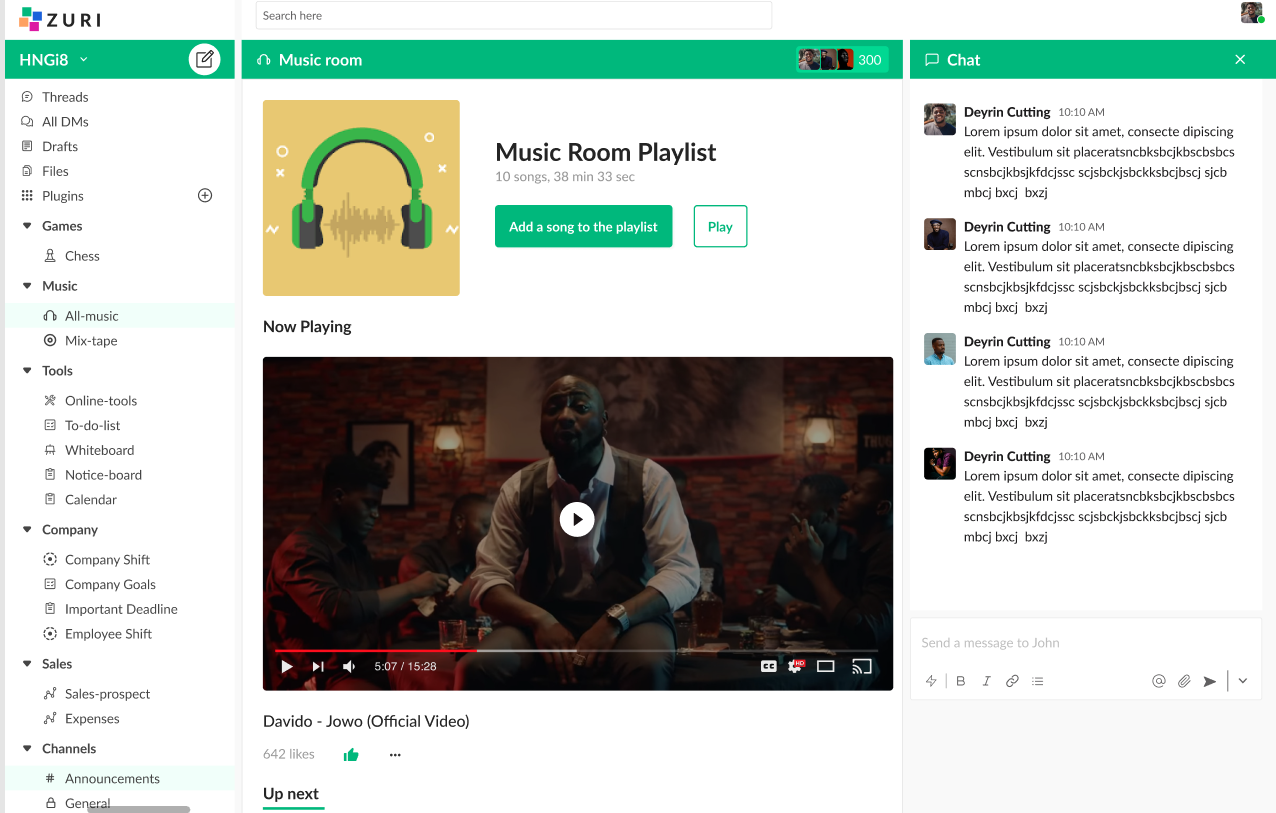Click the Search here field

click(514, 15)
